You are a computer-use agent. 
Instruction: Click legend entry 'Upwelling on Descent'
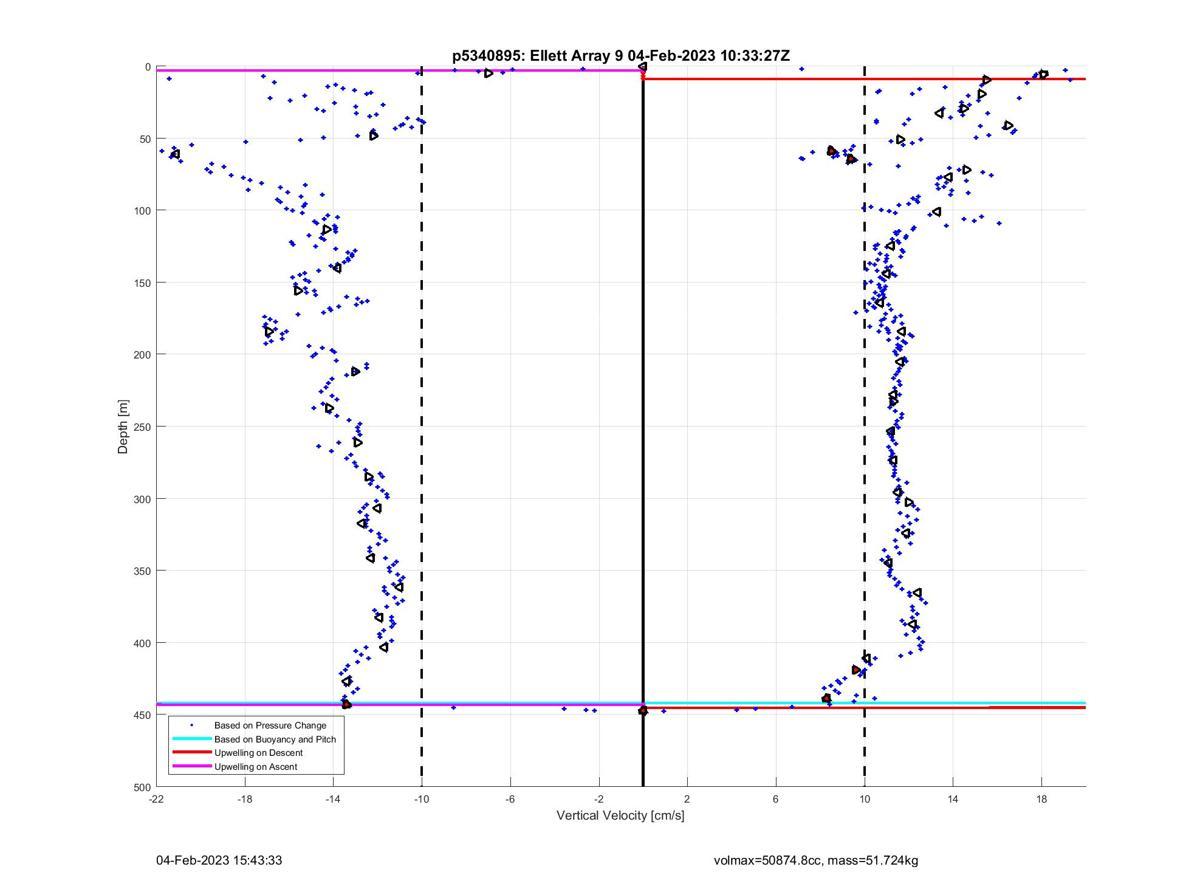click(x=258, y=753)
